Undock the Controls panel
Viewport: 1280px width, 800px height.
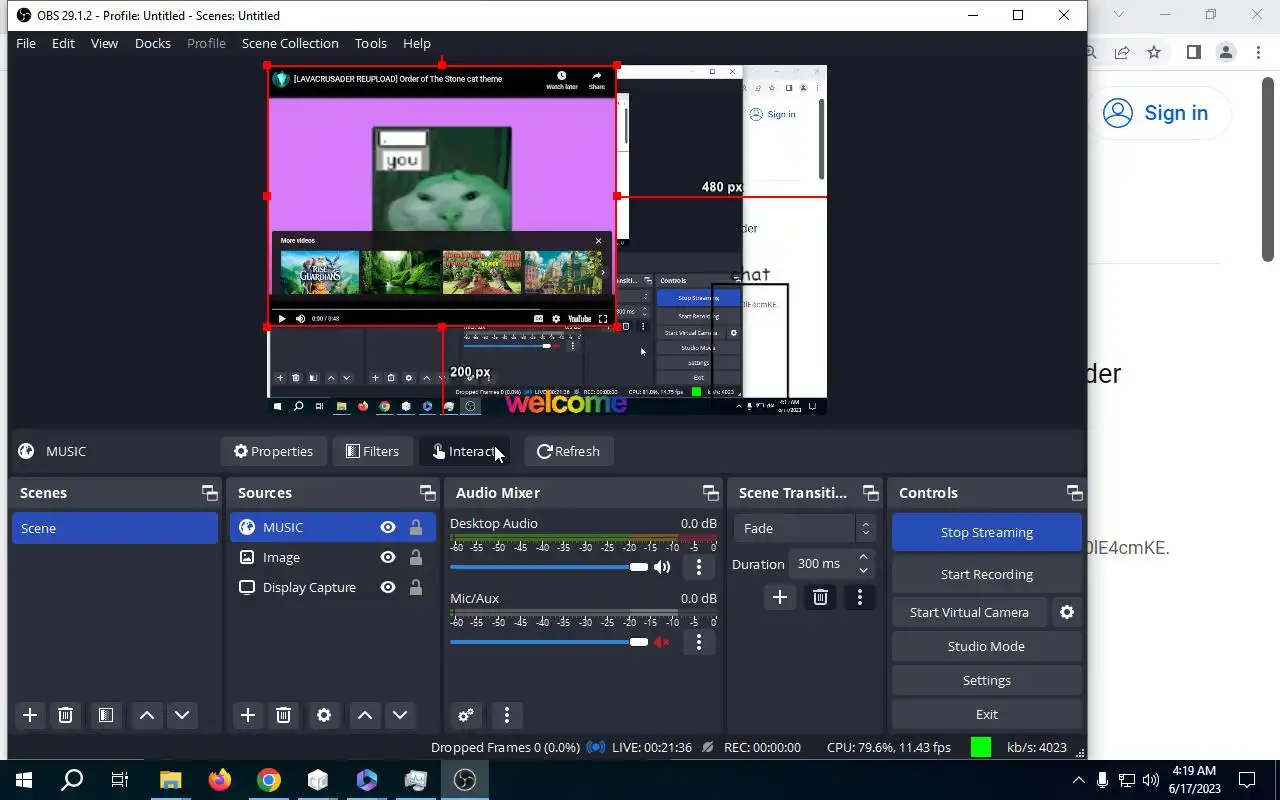pos(1074,493)
